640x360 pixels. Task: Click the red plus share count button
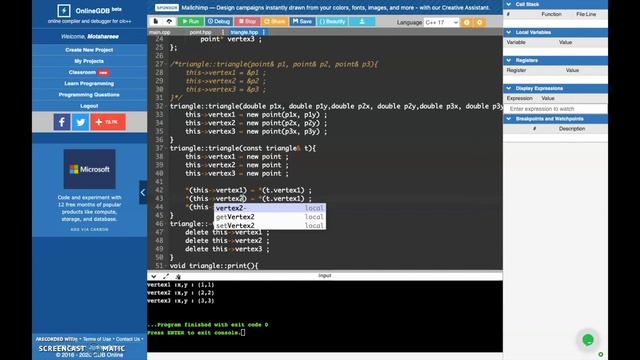[x=108, y=122]
